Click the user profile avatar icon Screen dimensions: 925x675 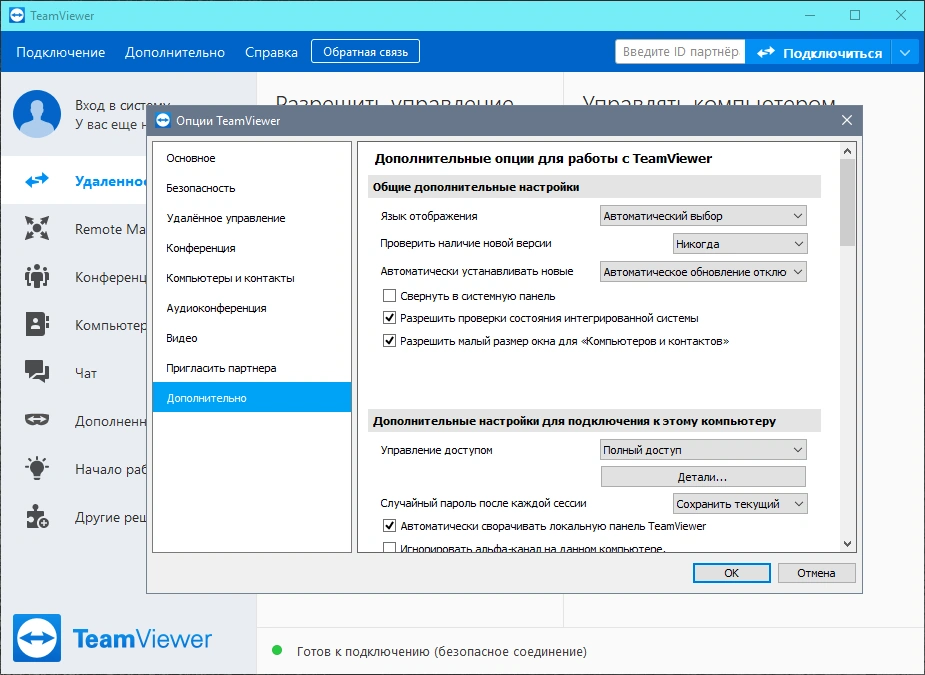[x=37, y=114]
